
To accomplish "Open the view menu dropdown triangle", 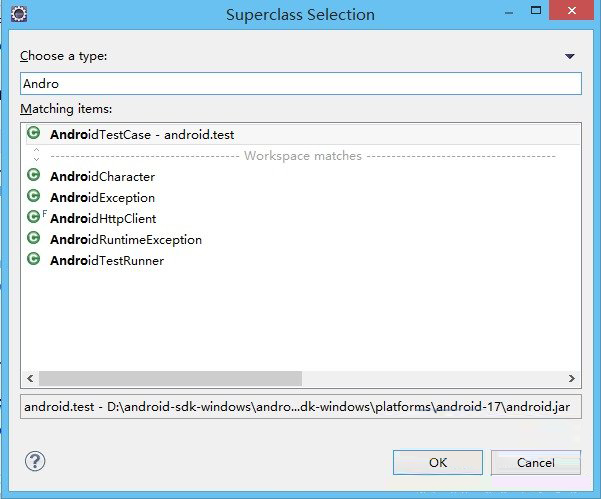I will click(x=570, y=57).
